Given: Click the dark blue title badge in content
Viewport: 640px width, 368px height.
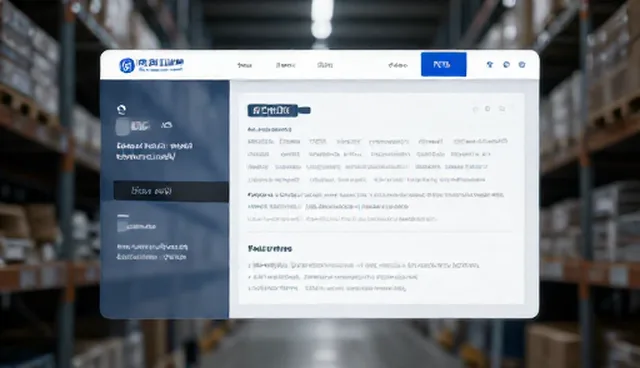Looking at the screenshot, I should pyautogui.click(x=273, y=110).
